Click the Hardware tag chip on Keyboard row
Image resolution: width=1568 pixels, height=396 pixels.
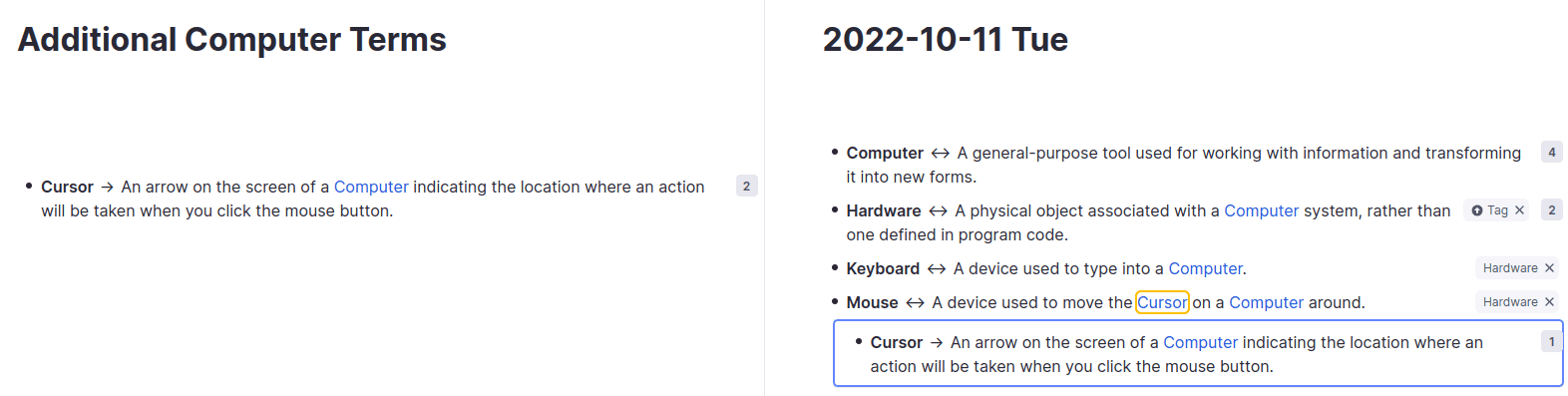coord(1509,268)
